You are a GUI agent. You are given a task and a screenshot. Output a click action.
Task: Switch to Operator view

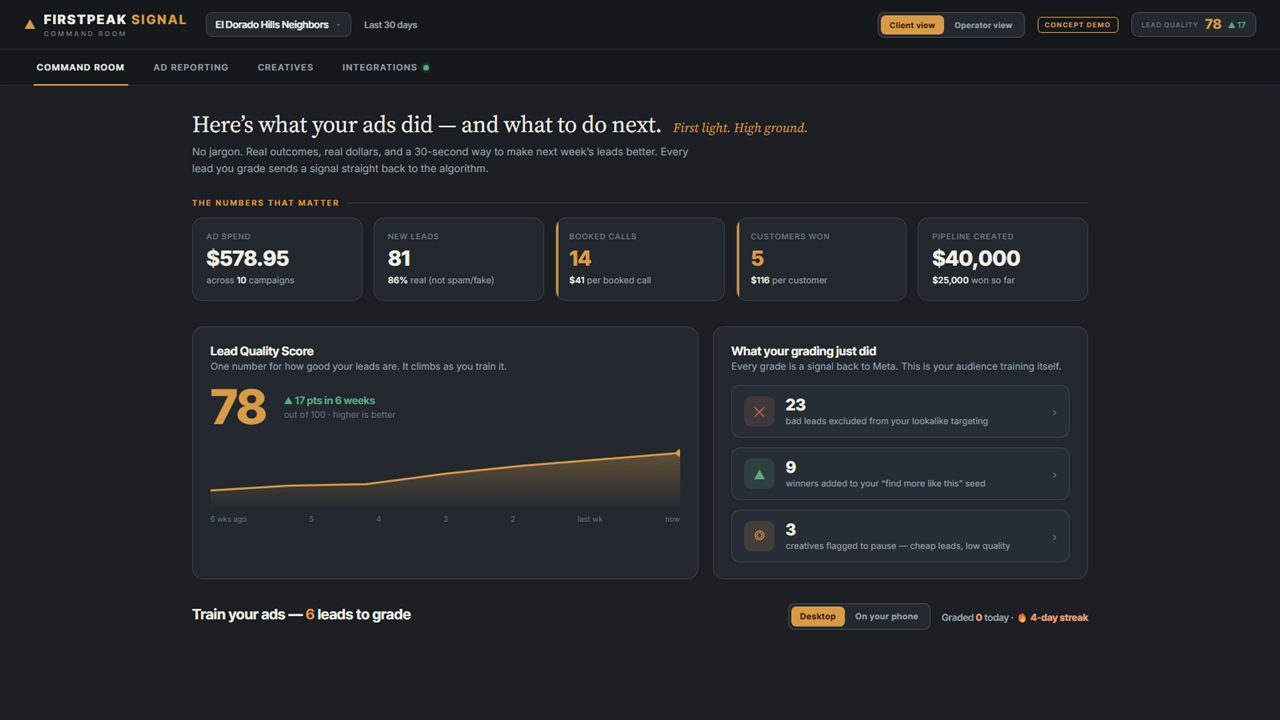983,25
